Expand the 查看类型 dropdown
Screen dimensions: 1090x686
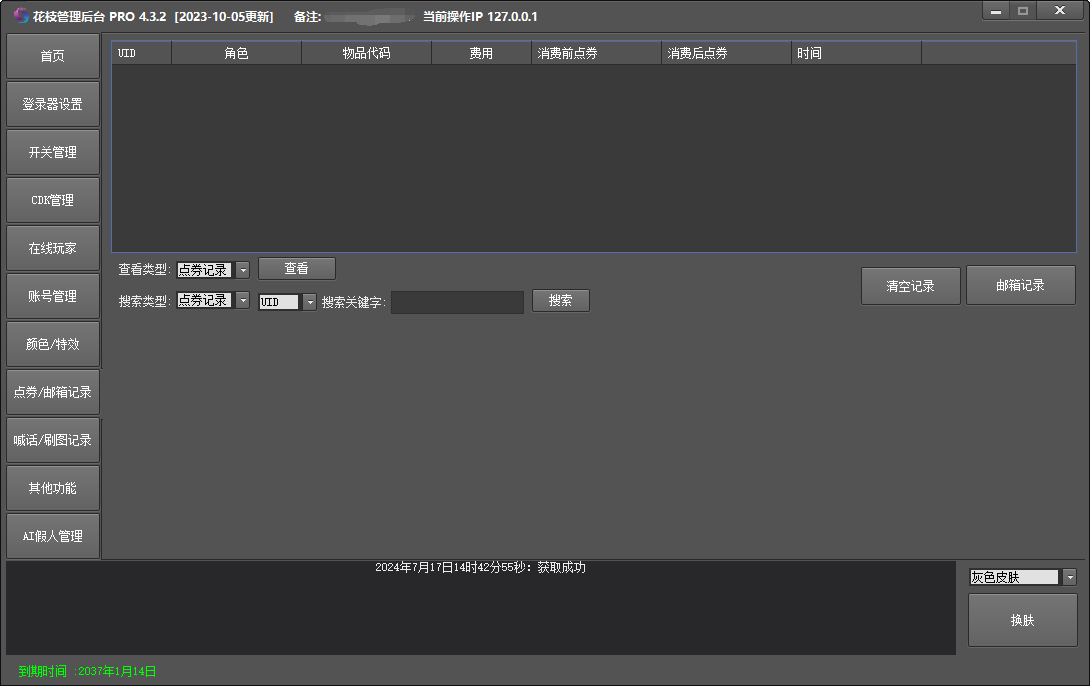tap(243, 270)
